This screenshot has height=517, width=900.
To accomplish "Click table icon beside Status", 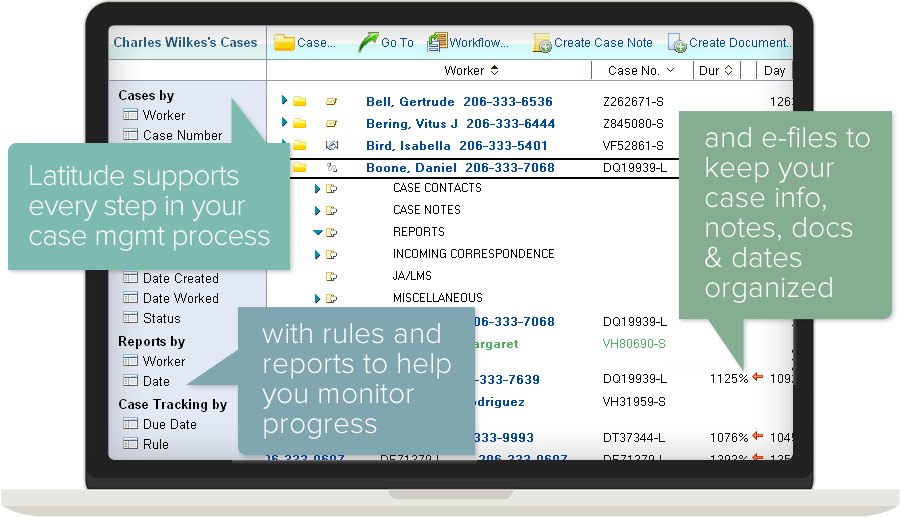I will coord(130,317).
